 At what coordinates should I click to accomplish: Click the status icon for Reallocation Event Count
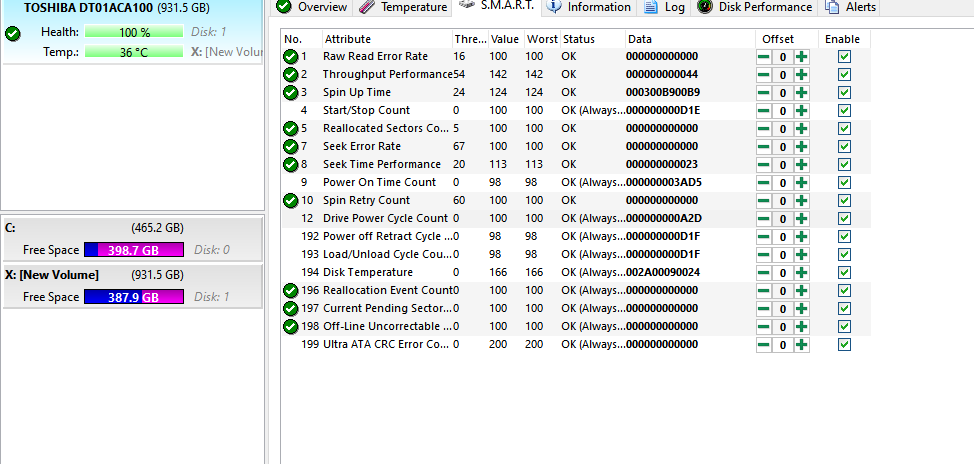pyautogui.click(x=290, y=291)
